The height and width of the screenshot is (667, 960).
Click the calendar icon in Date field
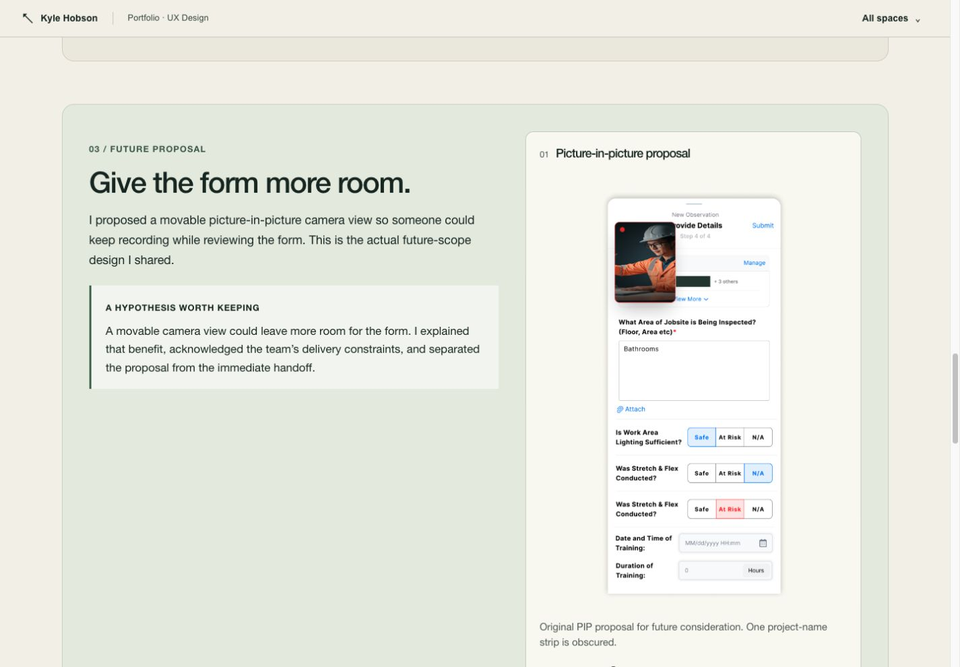point(763,543)
